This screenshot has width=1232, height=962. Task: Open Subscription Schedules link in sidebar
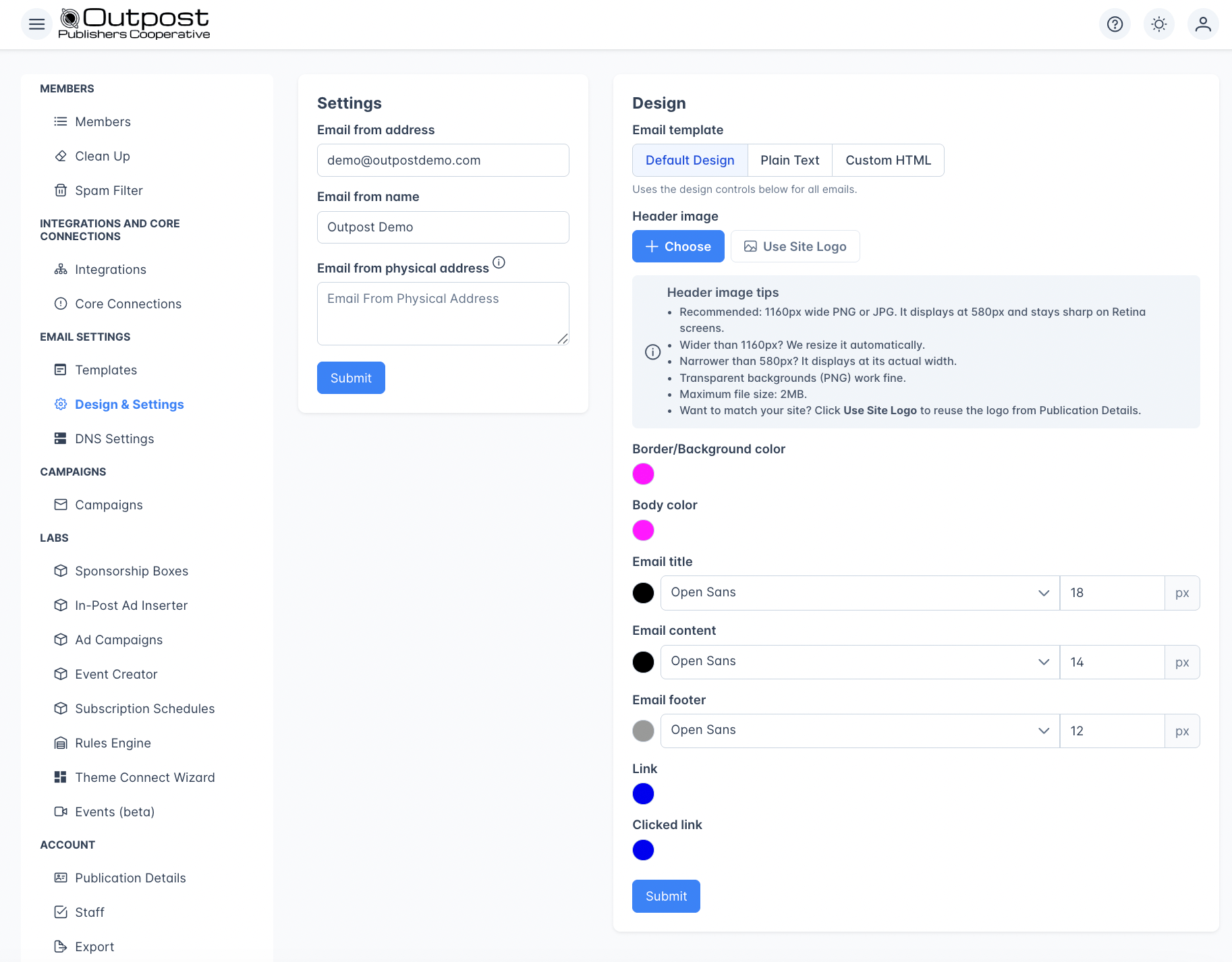pos(145,708)
